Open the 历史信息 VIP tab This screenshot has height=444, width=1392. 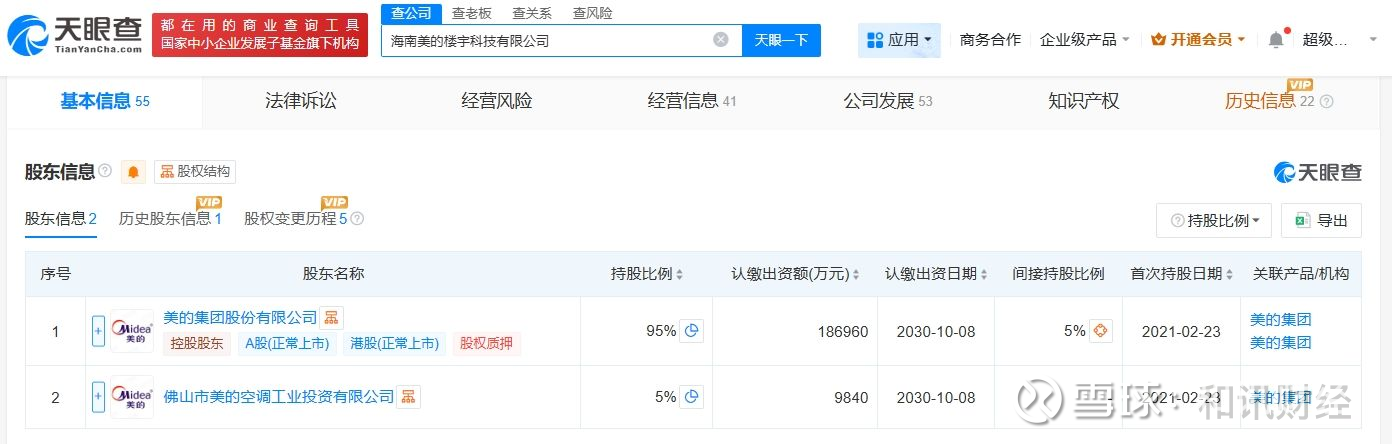tap(1269, 101)
